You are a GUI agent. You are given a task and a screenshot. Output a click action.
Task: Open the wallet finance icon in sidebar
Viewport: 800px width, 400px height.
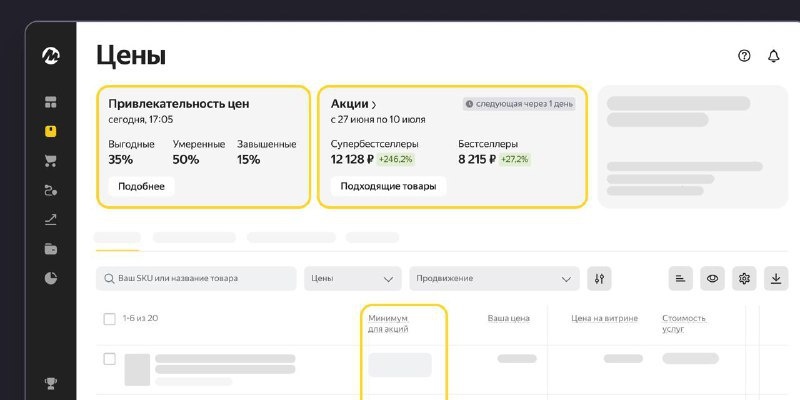pos(51,249)
